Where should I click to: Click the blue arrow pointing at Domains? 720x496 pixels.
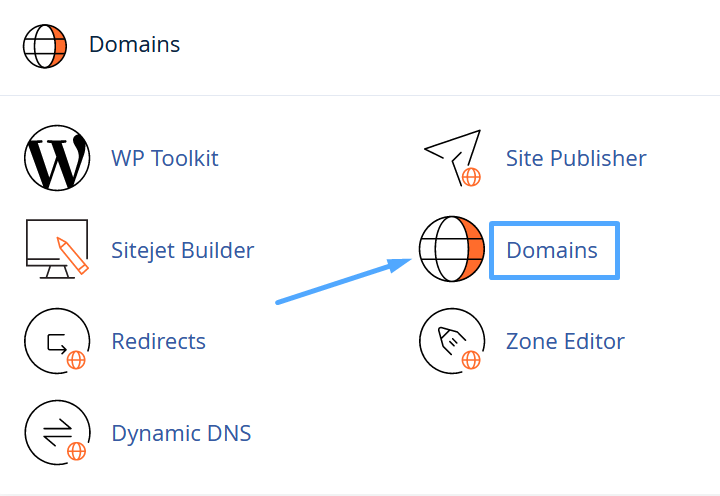coord(342,281)
